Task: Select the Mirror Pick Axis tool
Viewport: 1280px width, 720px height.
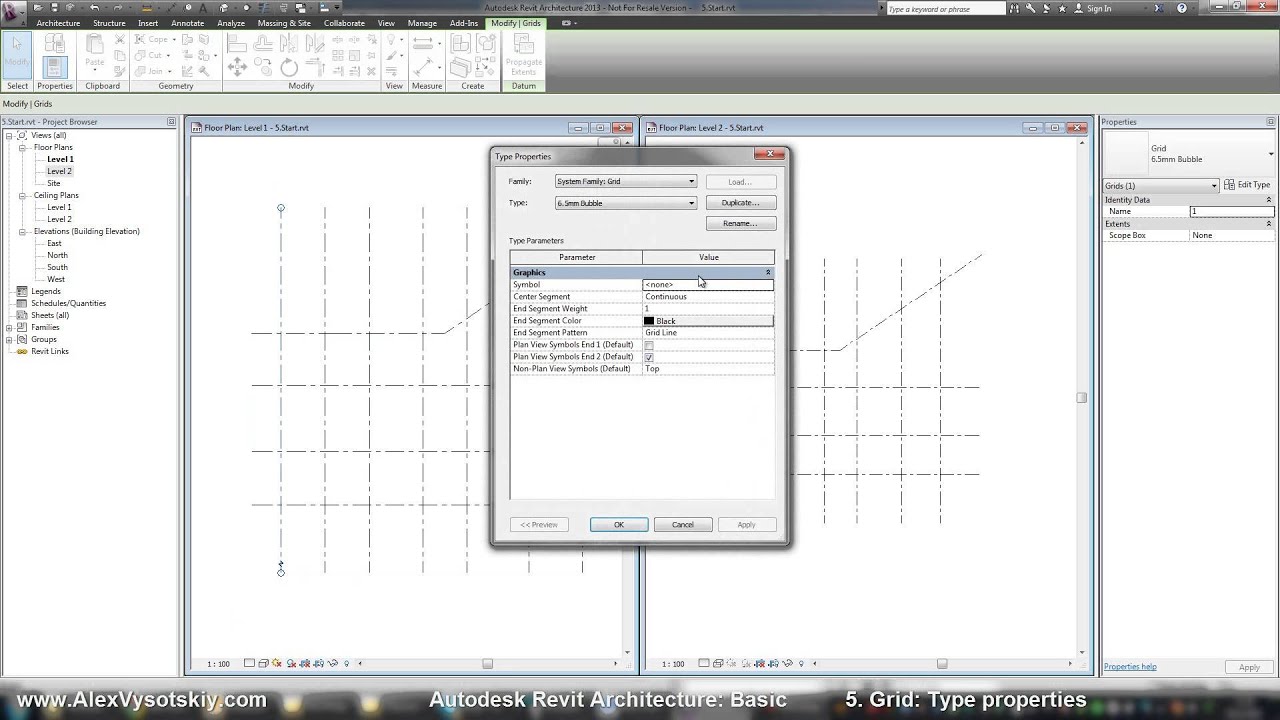Action: (289, 44)
